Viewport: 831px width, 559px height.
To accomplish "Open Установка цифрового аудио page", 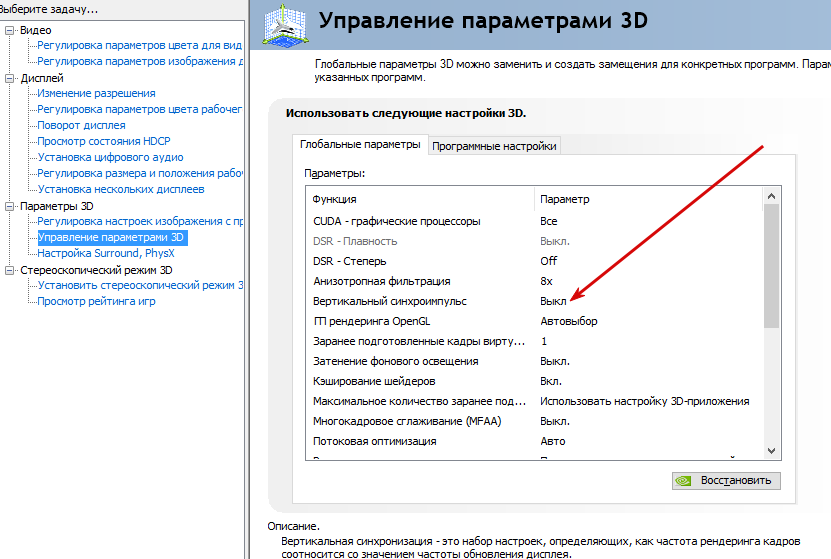I will pyautogui.click(x=110, y=158).
